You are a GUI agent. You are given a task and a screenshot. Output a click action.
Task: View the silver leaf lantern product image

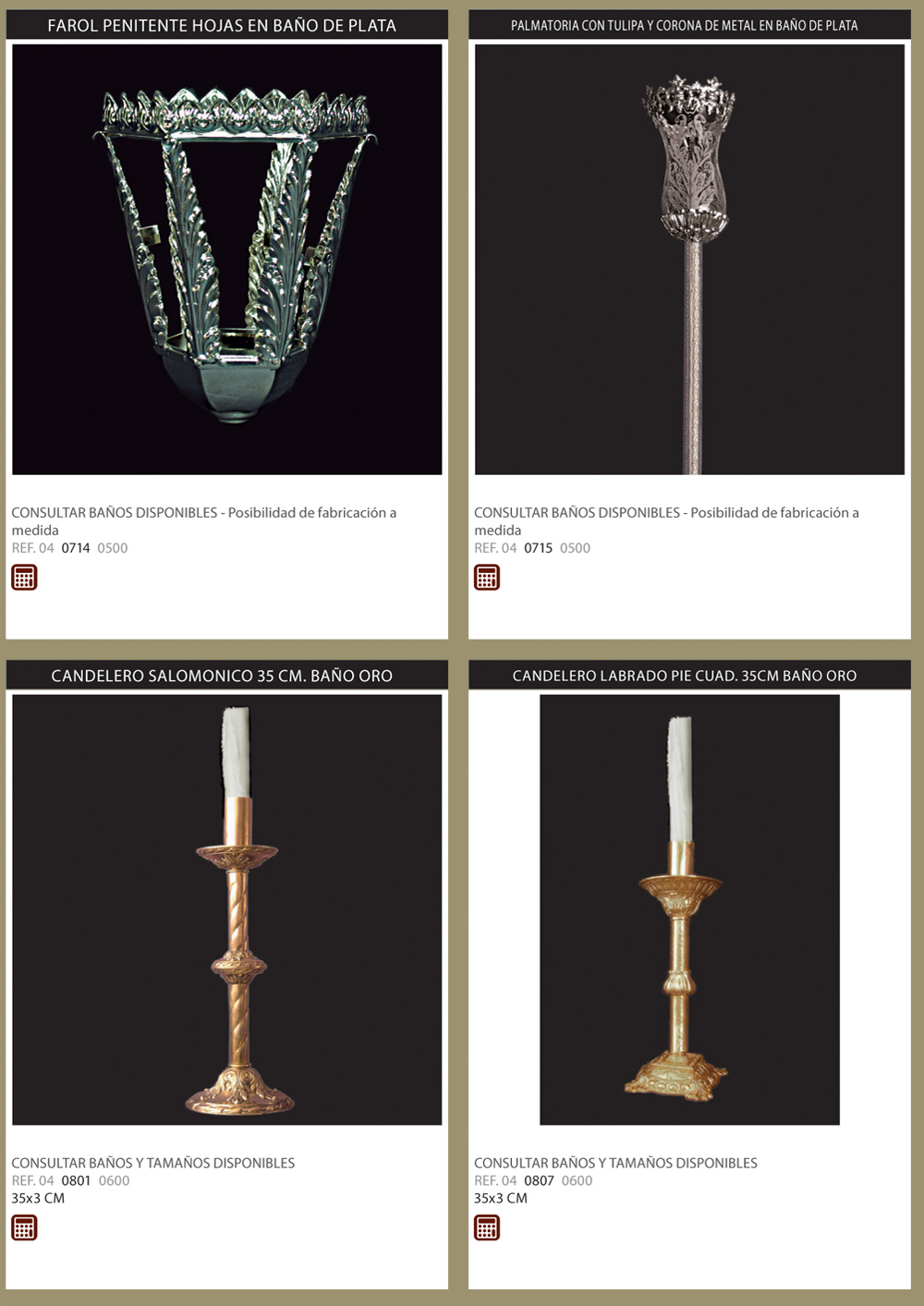[227, 260]
